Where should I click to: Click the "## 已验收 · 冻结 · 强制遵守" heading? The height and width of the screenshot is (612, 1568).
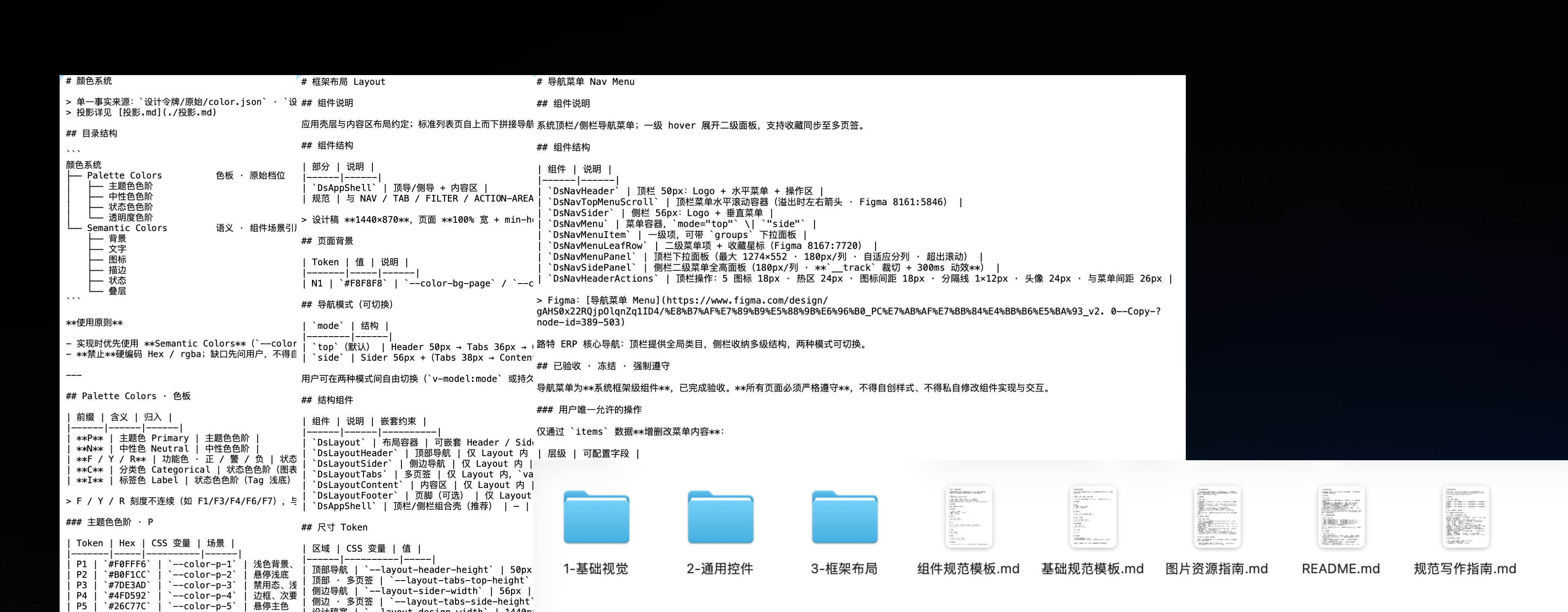pos(603,366)
